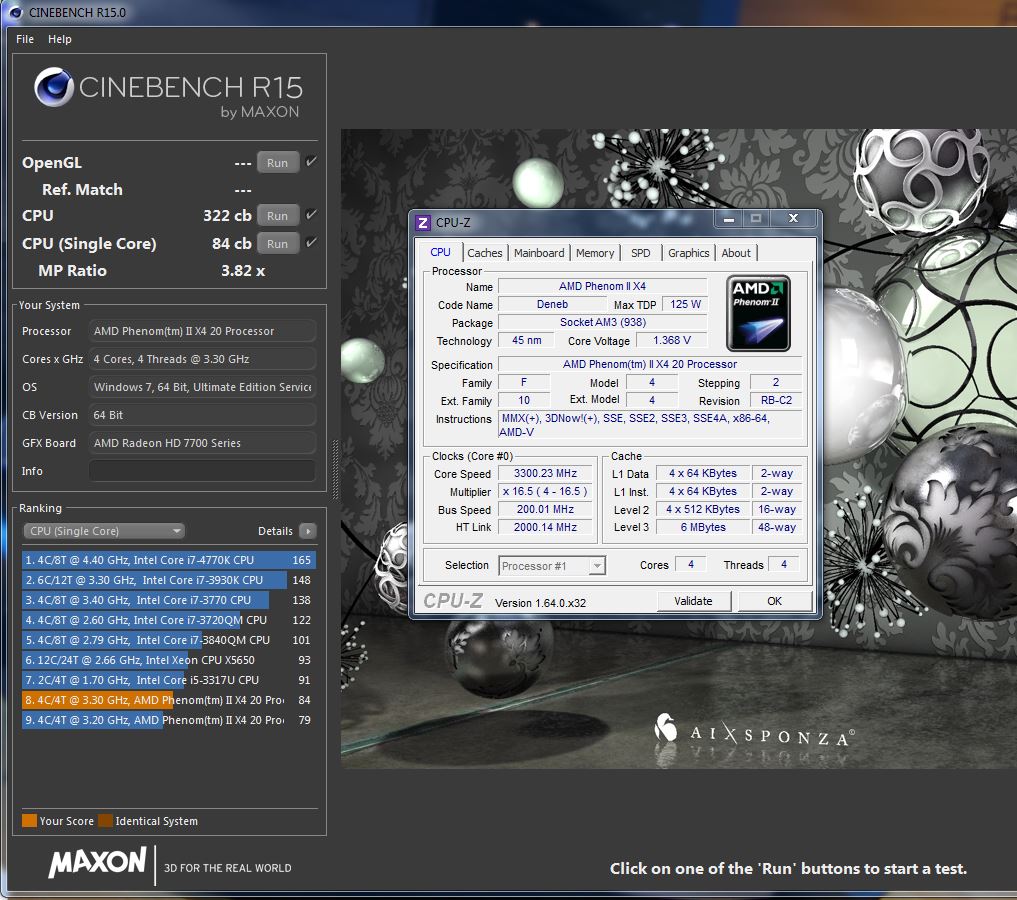The image size is (1017, 900).
Task: Click the AIXSPONZA logo in the render
Action: pos(754,731)
